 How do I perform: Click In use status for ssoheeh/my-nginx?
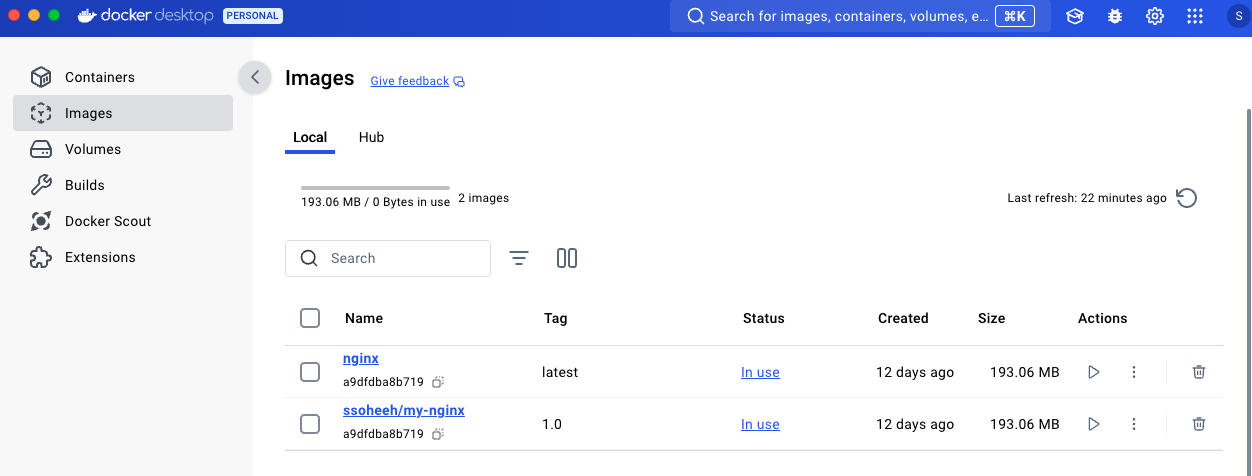760,424
